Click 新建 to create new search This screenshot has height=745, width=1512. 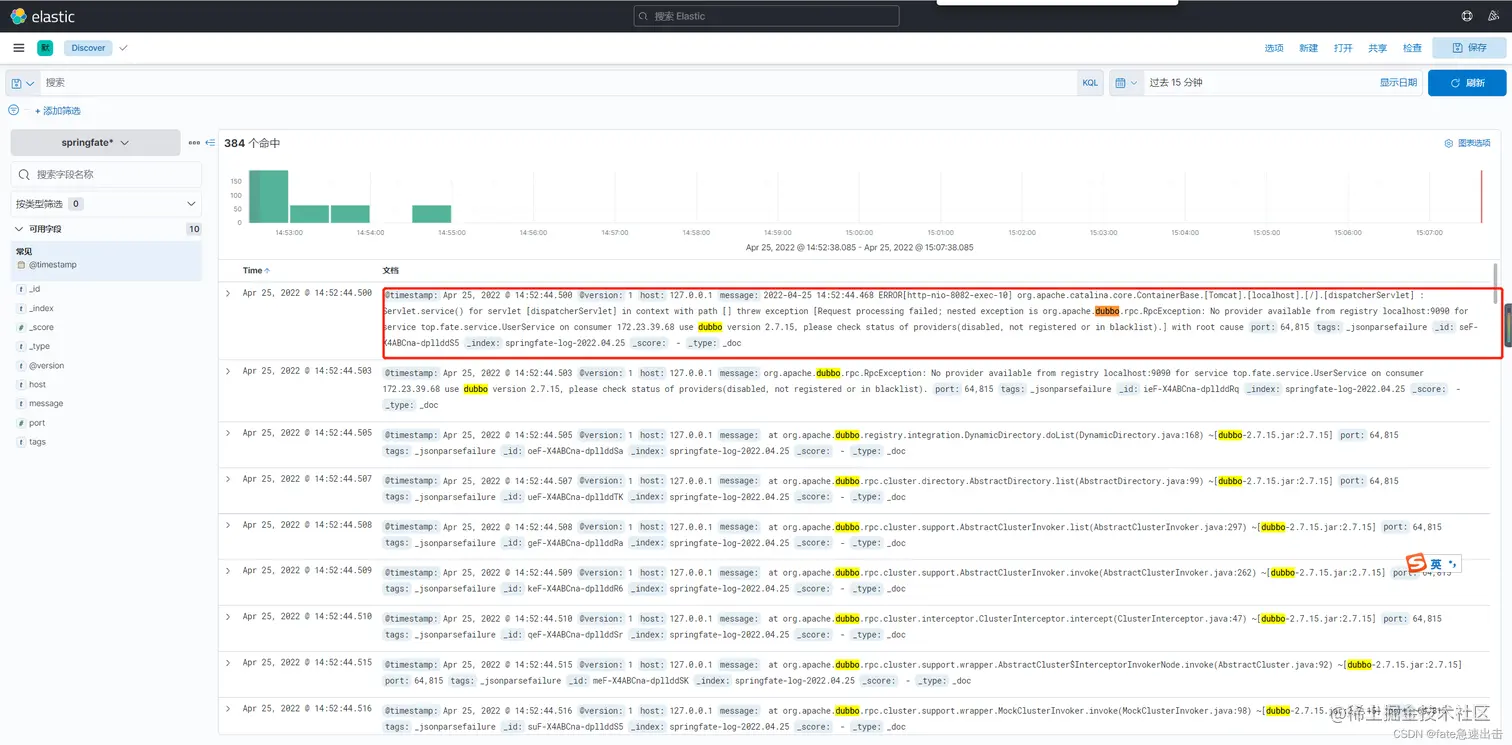click(x=1308, y=48)
